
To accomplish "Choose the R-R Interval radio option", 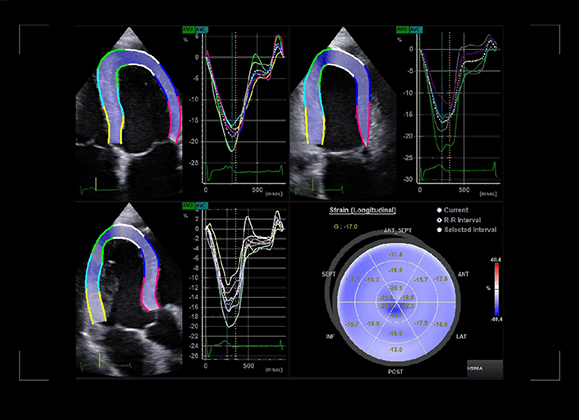I will point(439,220).
